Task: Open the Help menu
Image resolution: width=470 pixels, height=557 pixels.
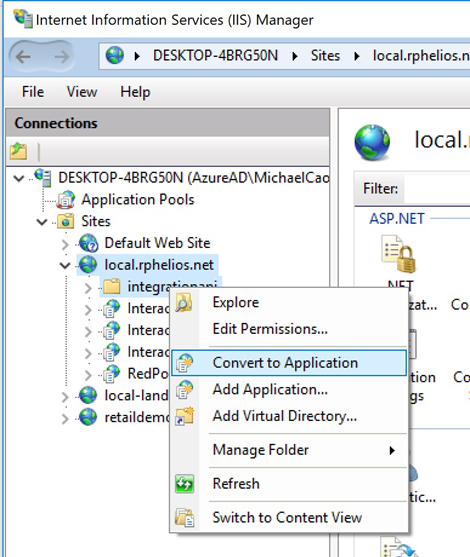Action: pos(135,92)
